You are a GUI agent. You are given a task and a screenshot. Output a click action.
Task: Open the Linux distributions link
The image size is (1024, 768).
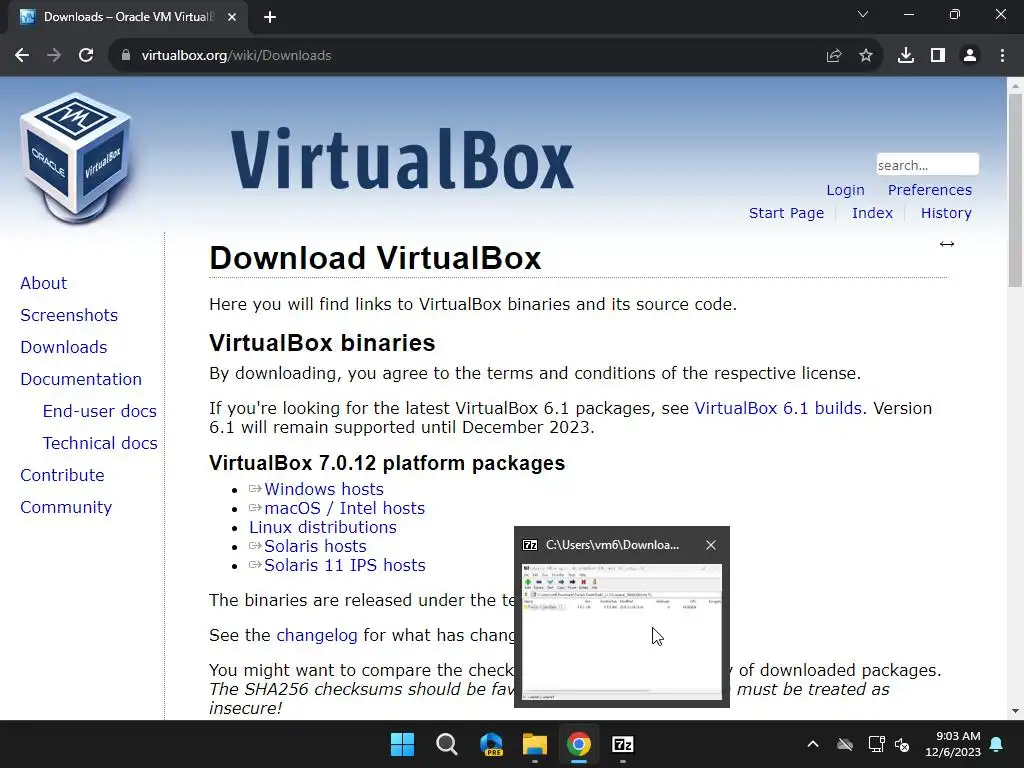[x=323, y=527]
